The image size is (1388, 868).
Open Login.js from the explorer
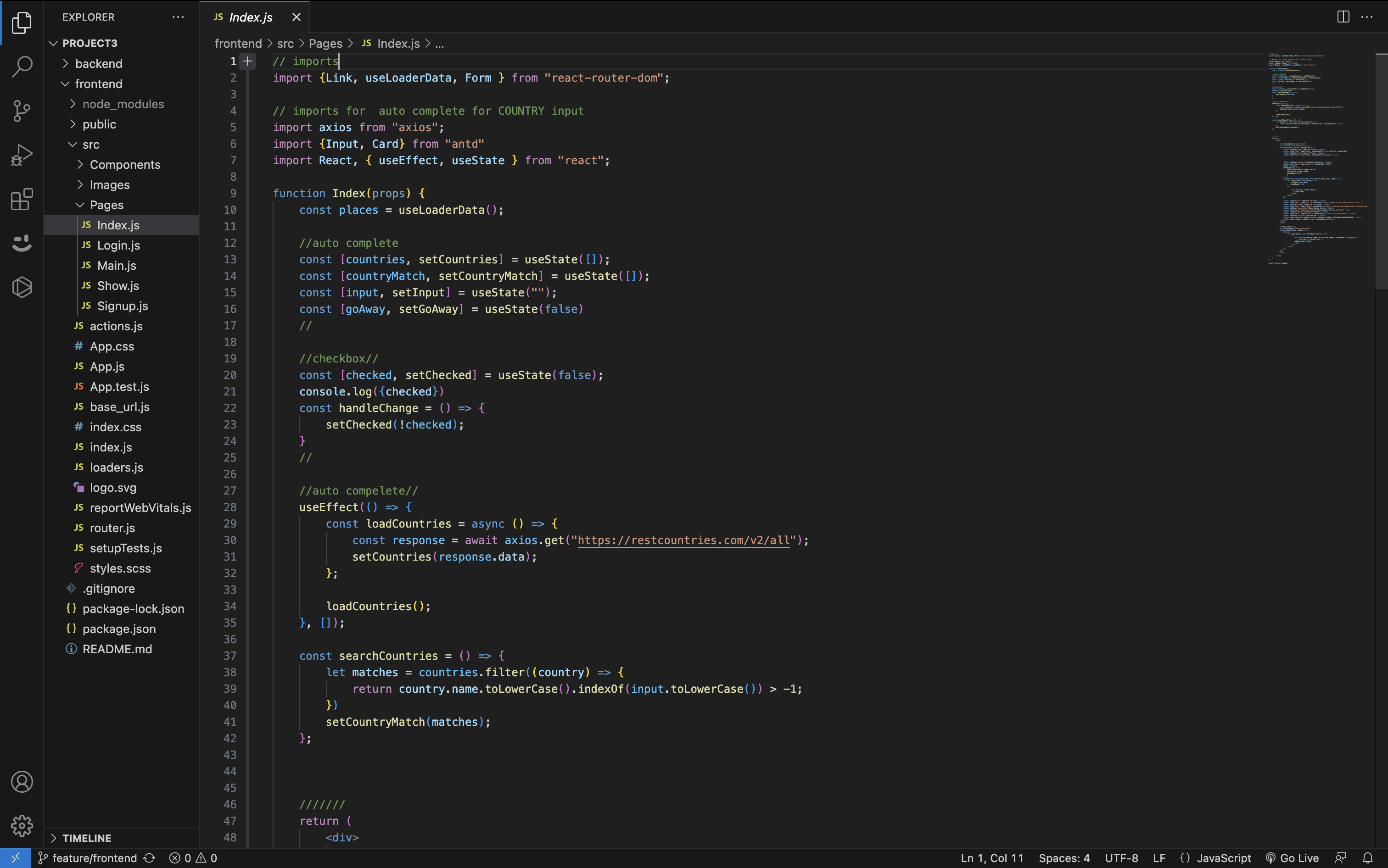click(x=118, y=245)
